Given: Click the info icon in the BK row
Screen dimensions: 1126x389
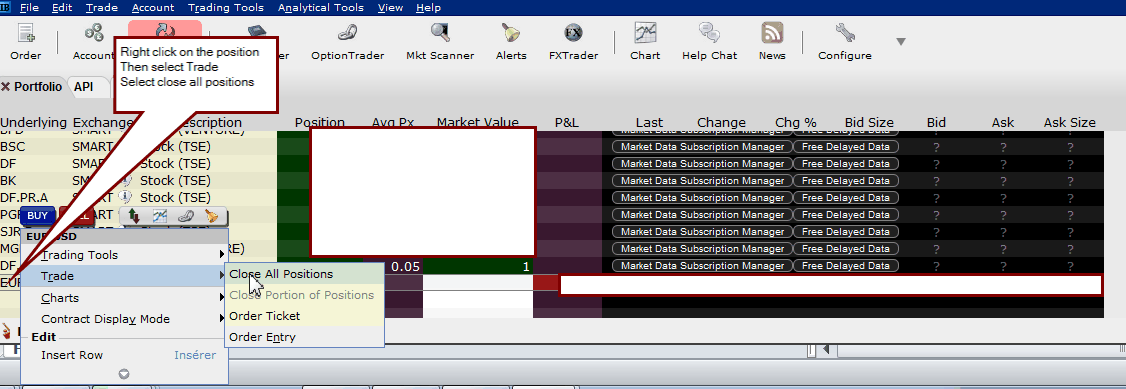Looking at the screenshot, I should 126,181.
